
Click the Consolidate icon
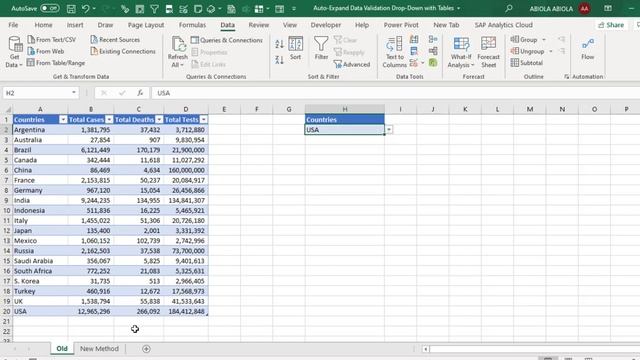tap(433, 39)
